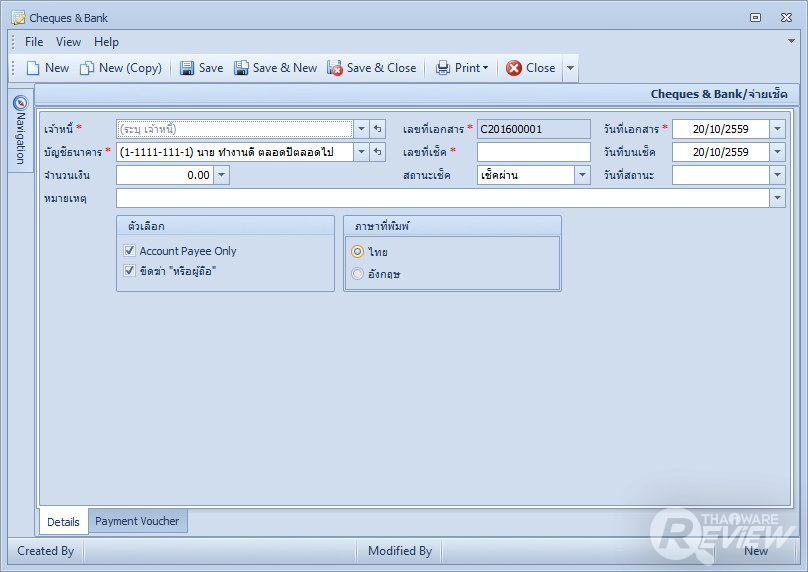Expand the เจ้าหนี้ creditor dropdown
The image size is (808, 572).
click(x=361, y=129)
